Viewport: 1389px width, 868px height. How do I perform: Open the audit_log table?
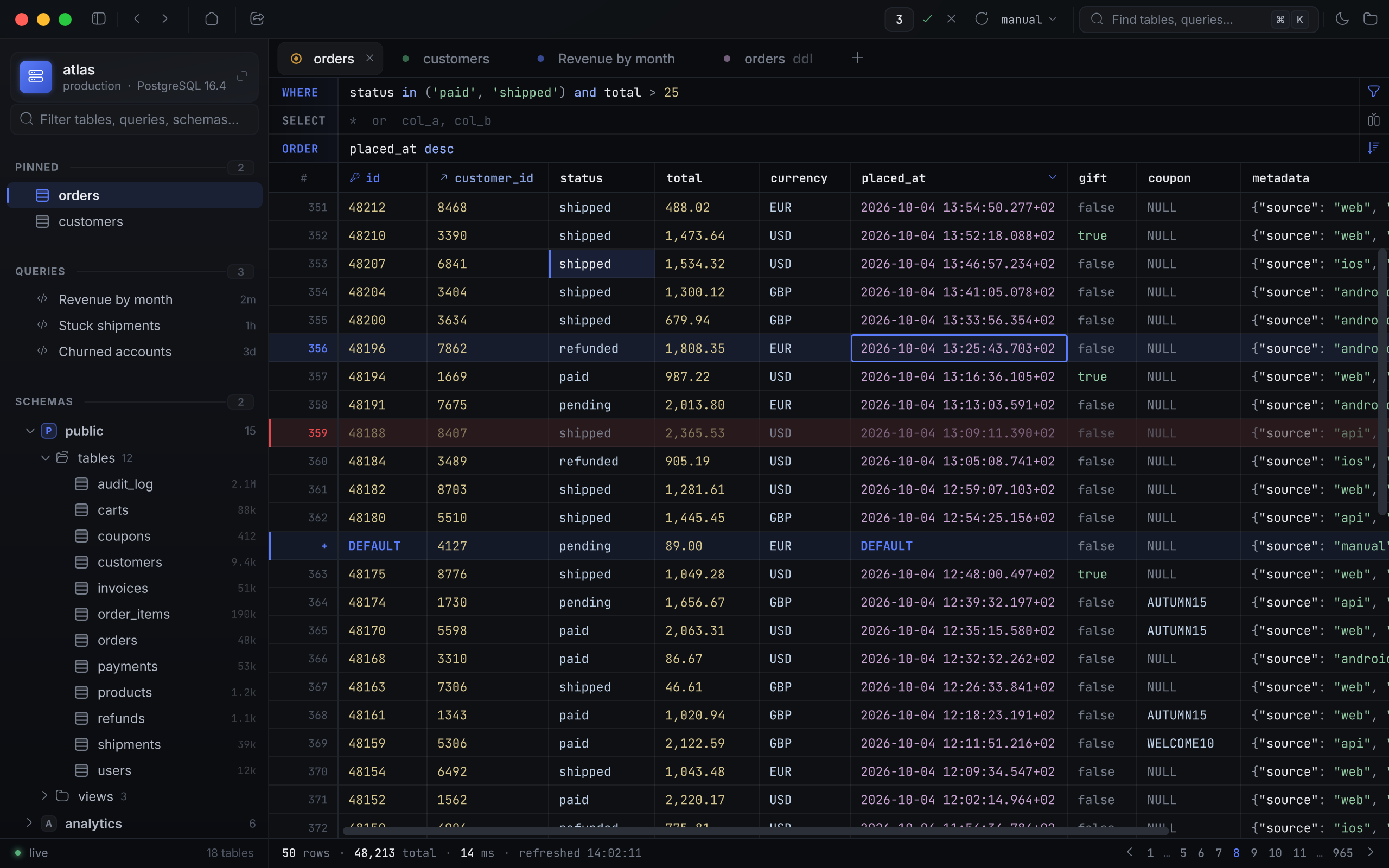136,484
